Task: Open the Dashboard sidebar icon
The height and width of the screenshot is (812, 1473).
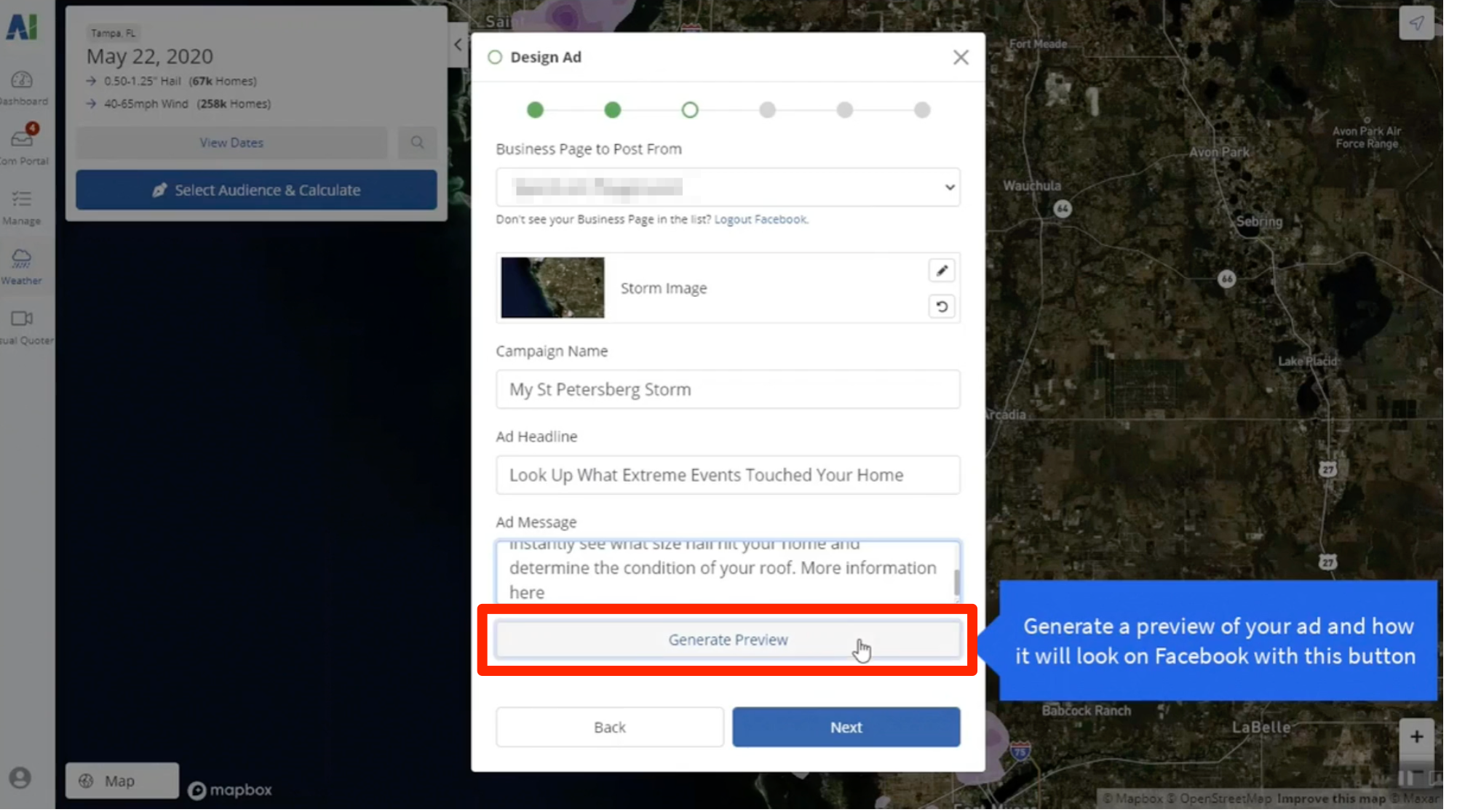Action: coord(22,81)
